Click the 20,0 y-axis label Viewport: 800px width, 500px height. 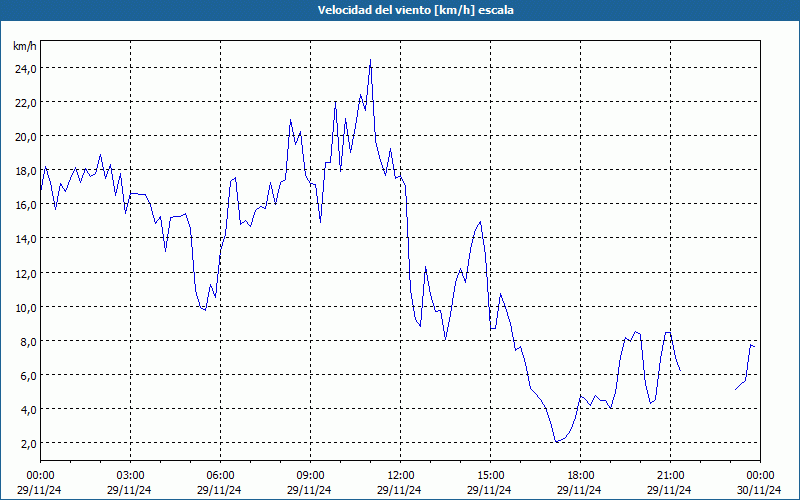coord(25,136)
